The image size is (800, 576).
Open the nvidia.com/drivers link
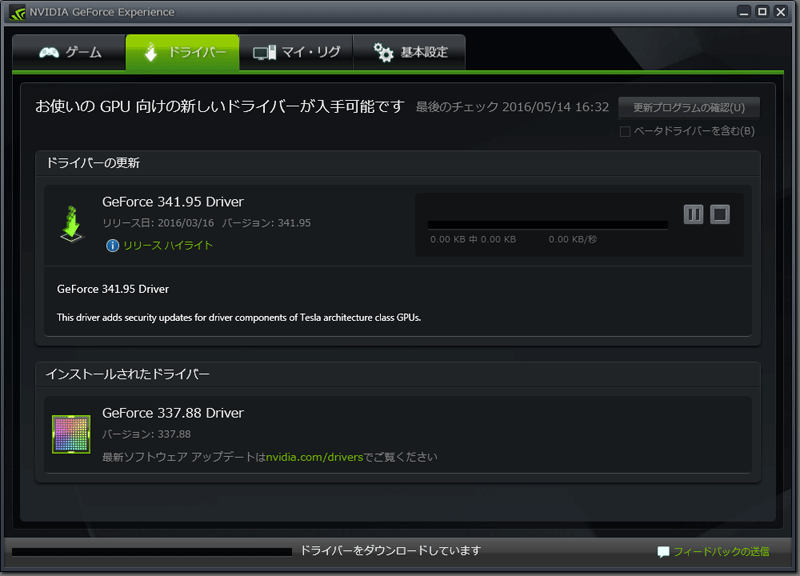coord(314,457)
